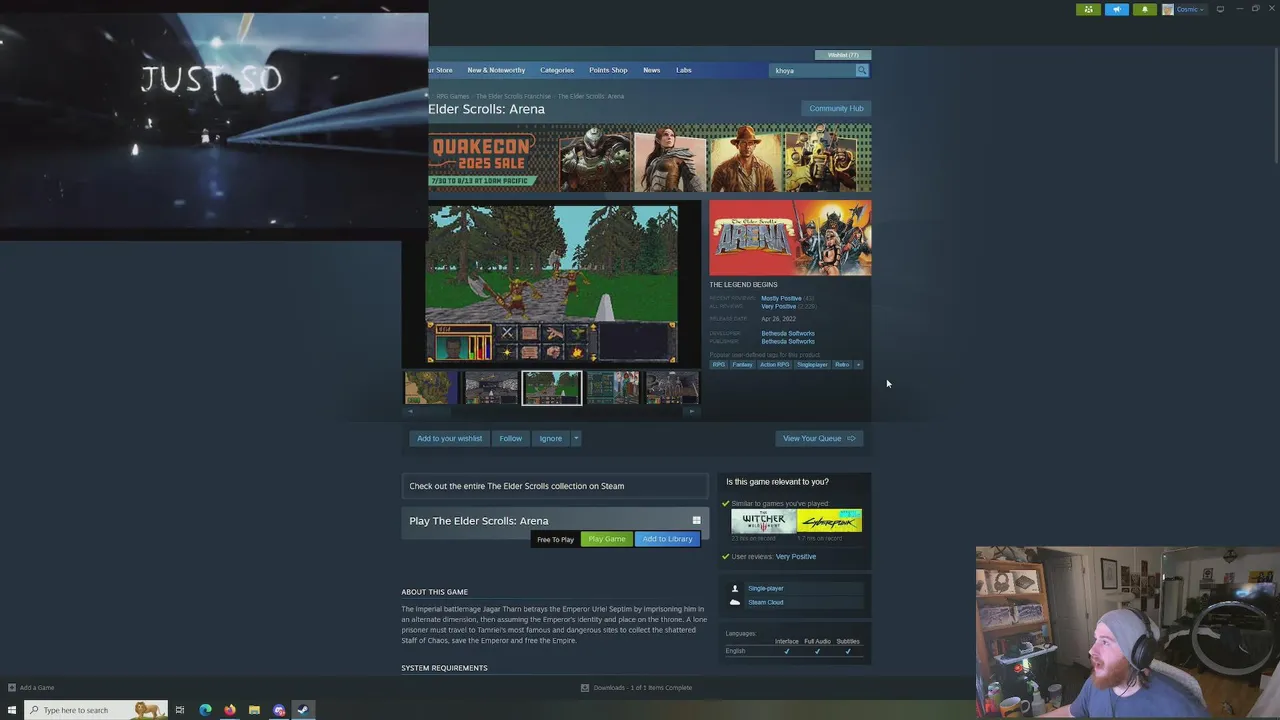Select the map screenshot thumbnail
This screenshot has width=1280, height=720.
[430, 388]
